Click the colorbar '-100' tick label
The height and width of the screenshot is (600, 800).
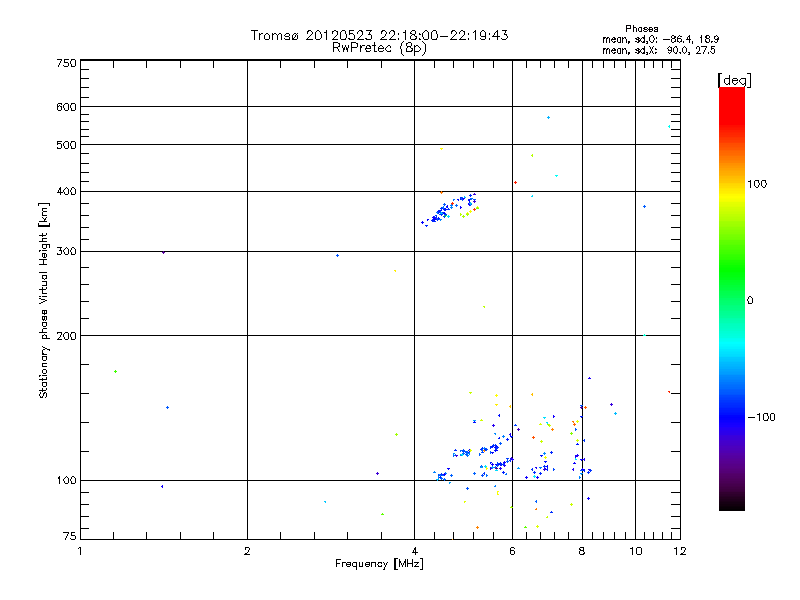click(x=761, y=417)
